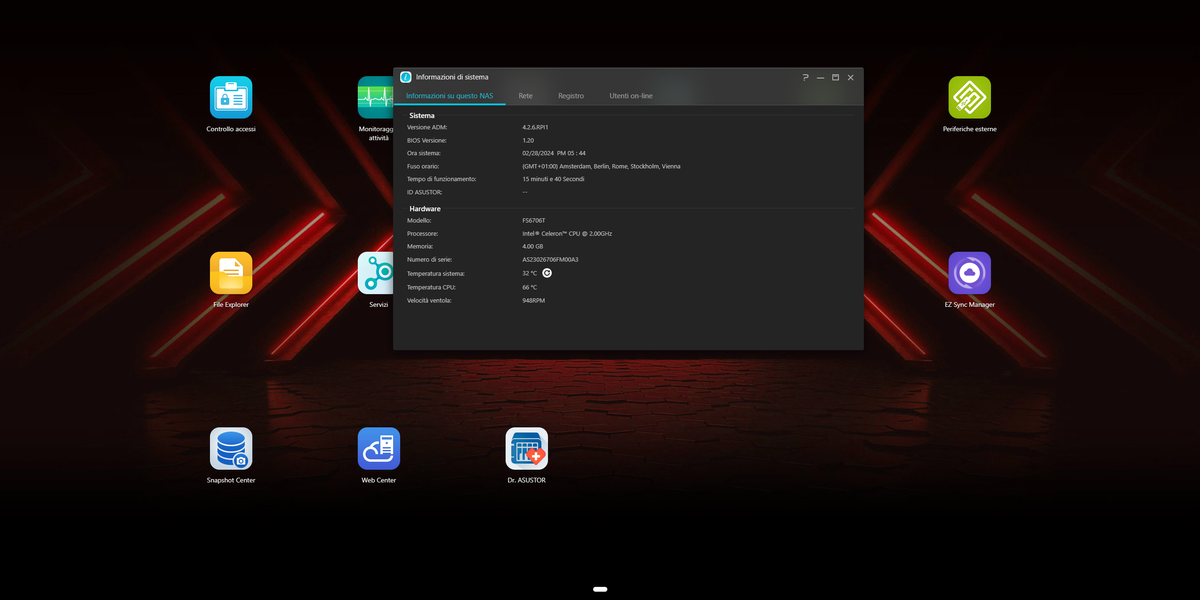The height and width of the screenshot is (600, 1200).
Task: Click the Modello value FS6706T
Action: coord(535,220)
